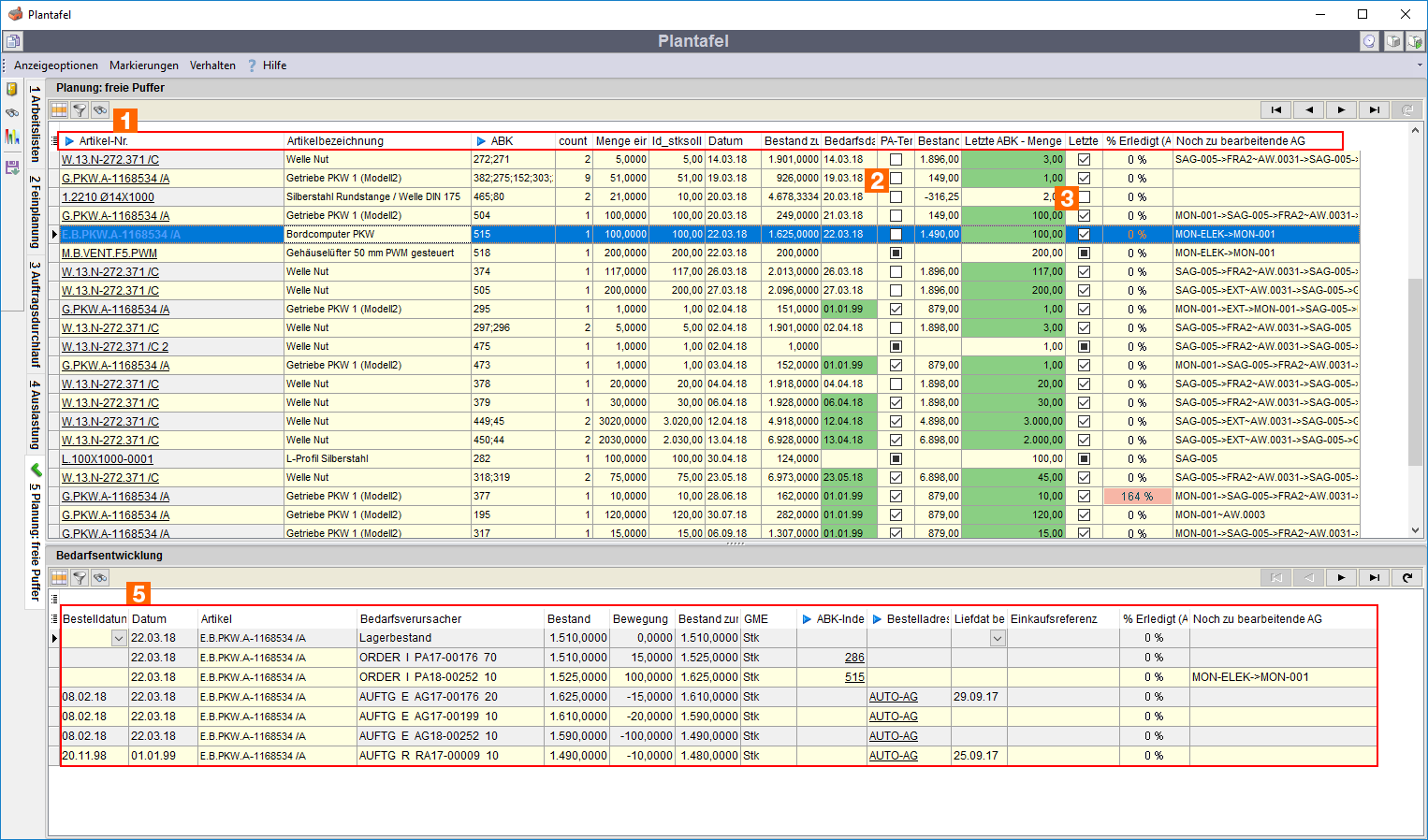Toggle PA-Ter checkbox in ABK 272;271 row

[896, 159]
